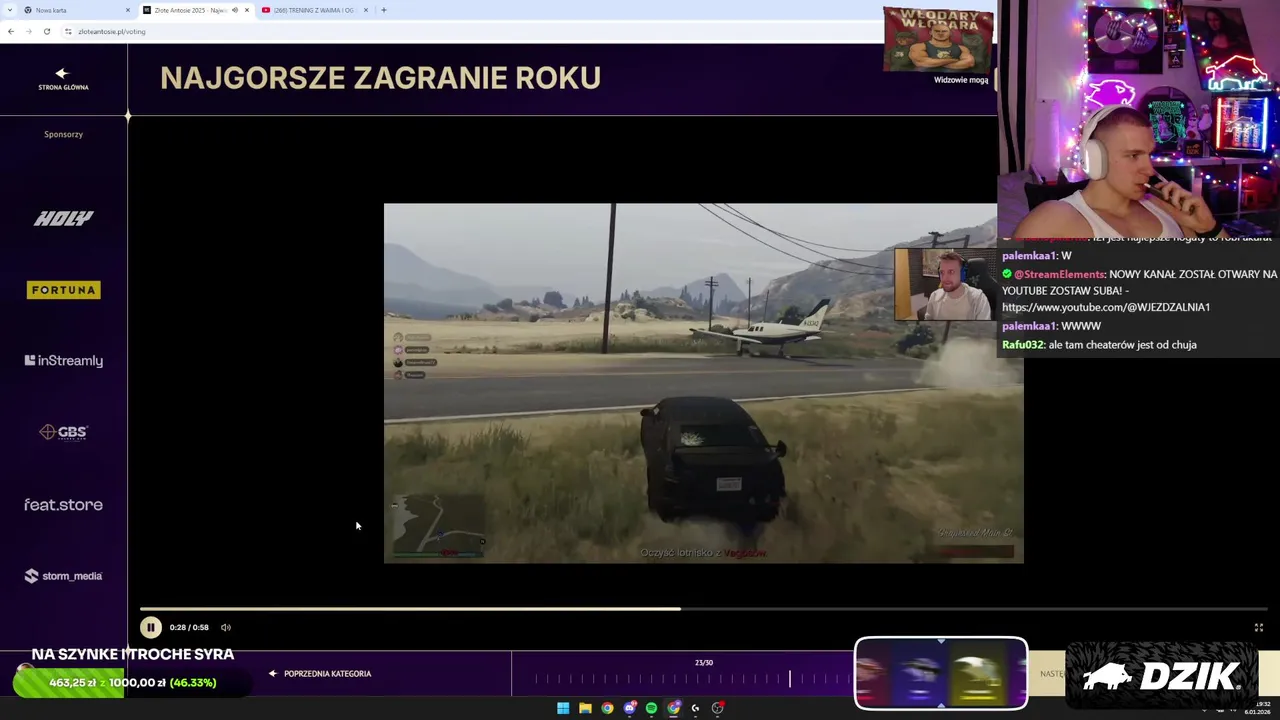Go back via Strona Główna arrow
The height and width of the screenshot is (720, 1280).
pyautogui.click(x=63, y=79)
